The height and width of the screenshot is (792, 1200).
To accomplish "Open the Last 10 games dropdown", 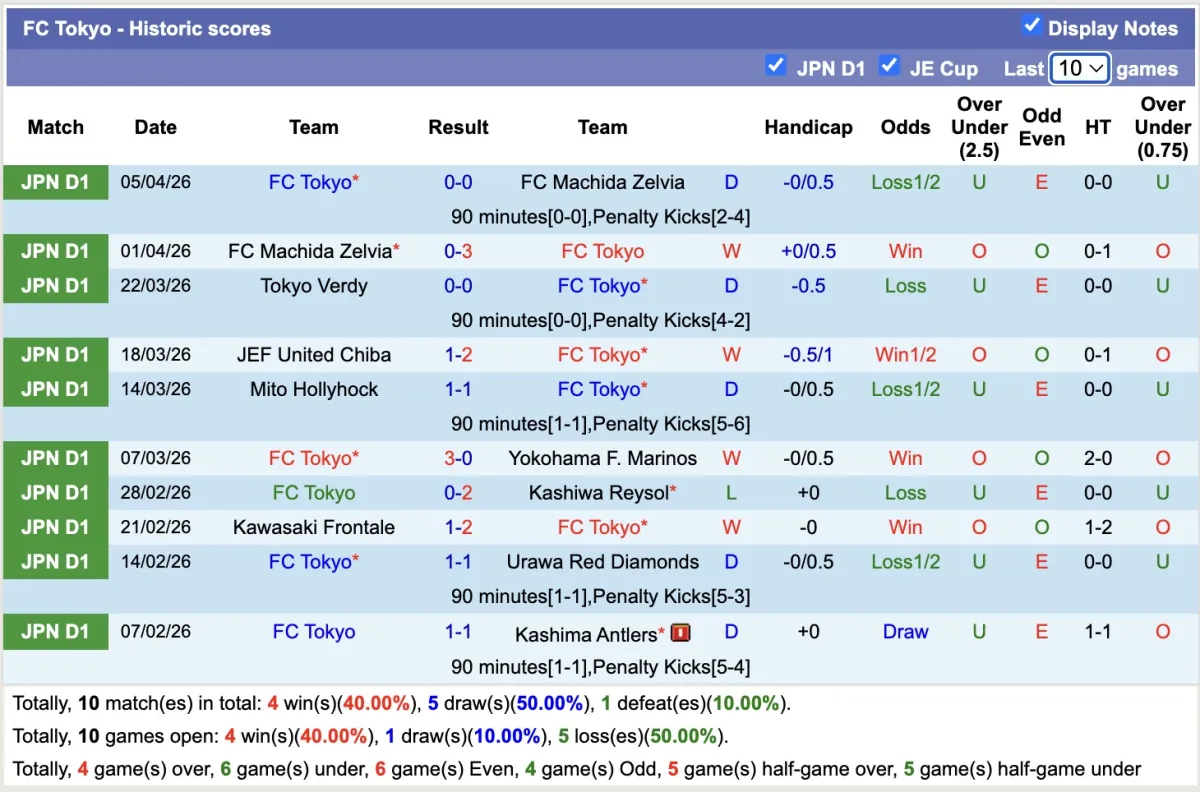I will tap(1080, 68).
